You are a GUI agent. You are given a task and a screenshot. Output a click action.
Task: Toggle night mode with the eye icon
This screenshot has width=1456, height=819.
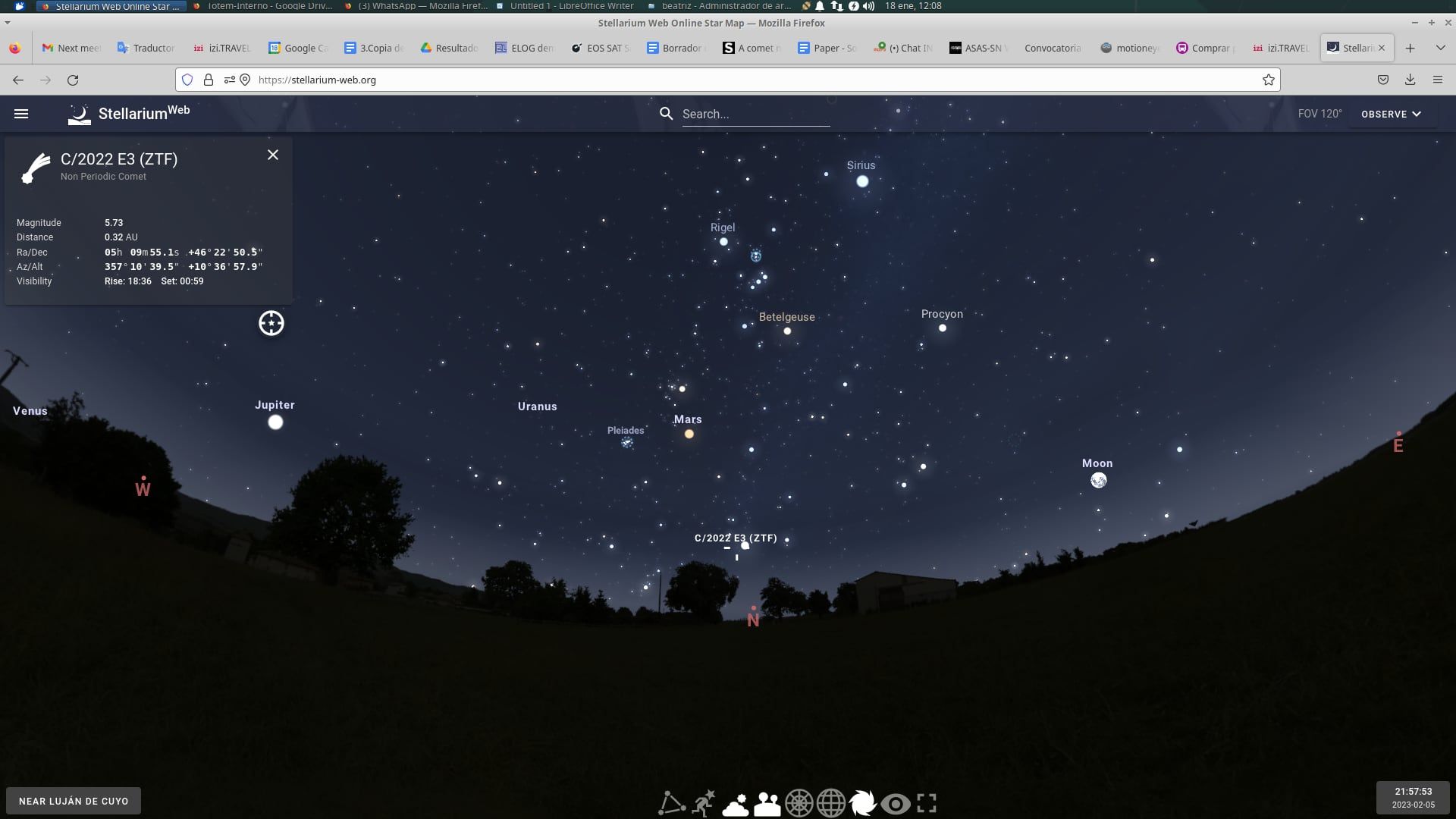[x=895, y=803]
